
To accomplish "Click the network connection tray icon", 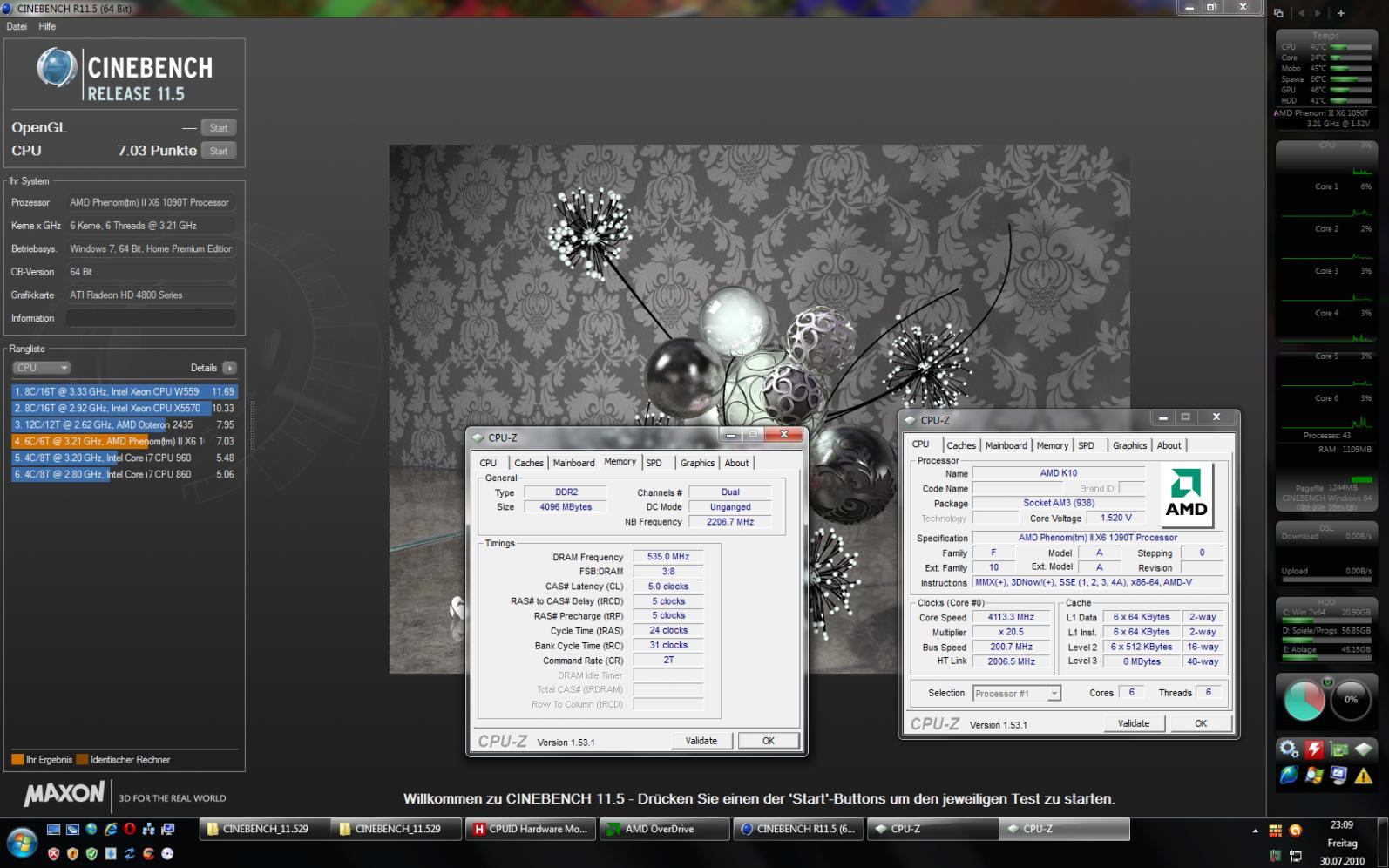I will (x=1295, y=856).
